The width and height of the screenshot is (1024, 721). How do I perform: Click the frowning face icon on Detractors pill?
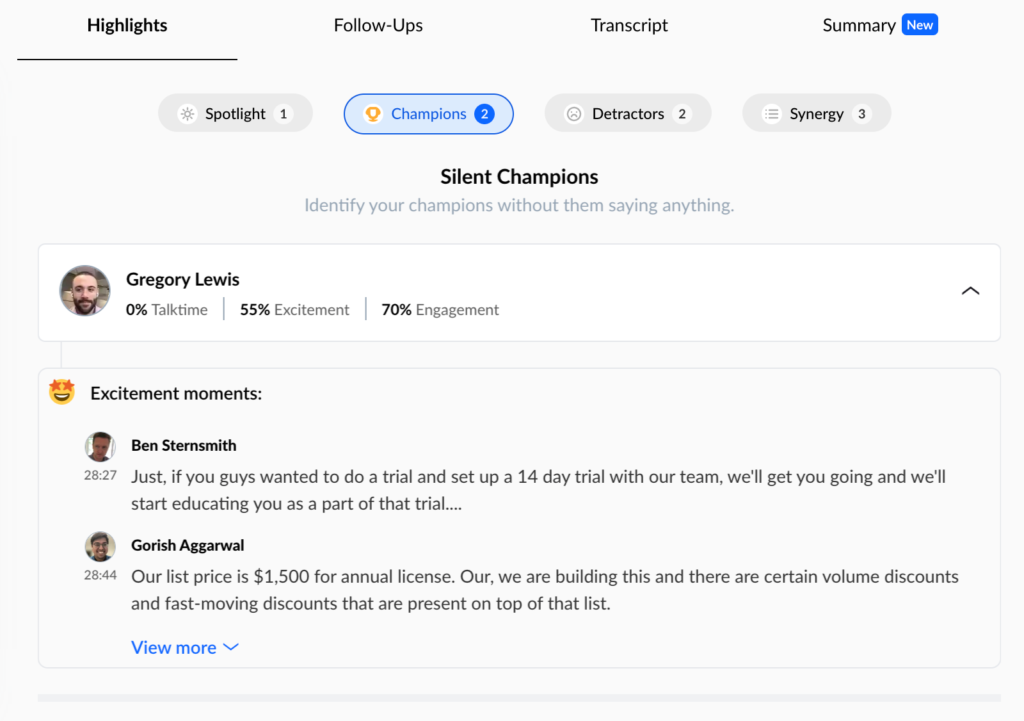[x=573, y=113]
